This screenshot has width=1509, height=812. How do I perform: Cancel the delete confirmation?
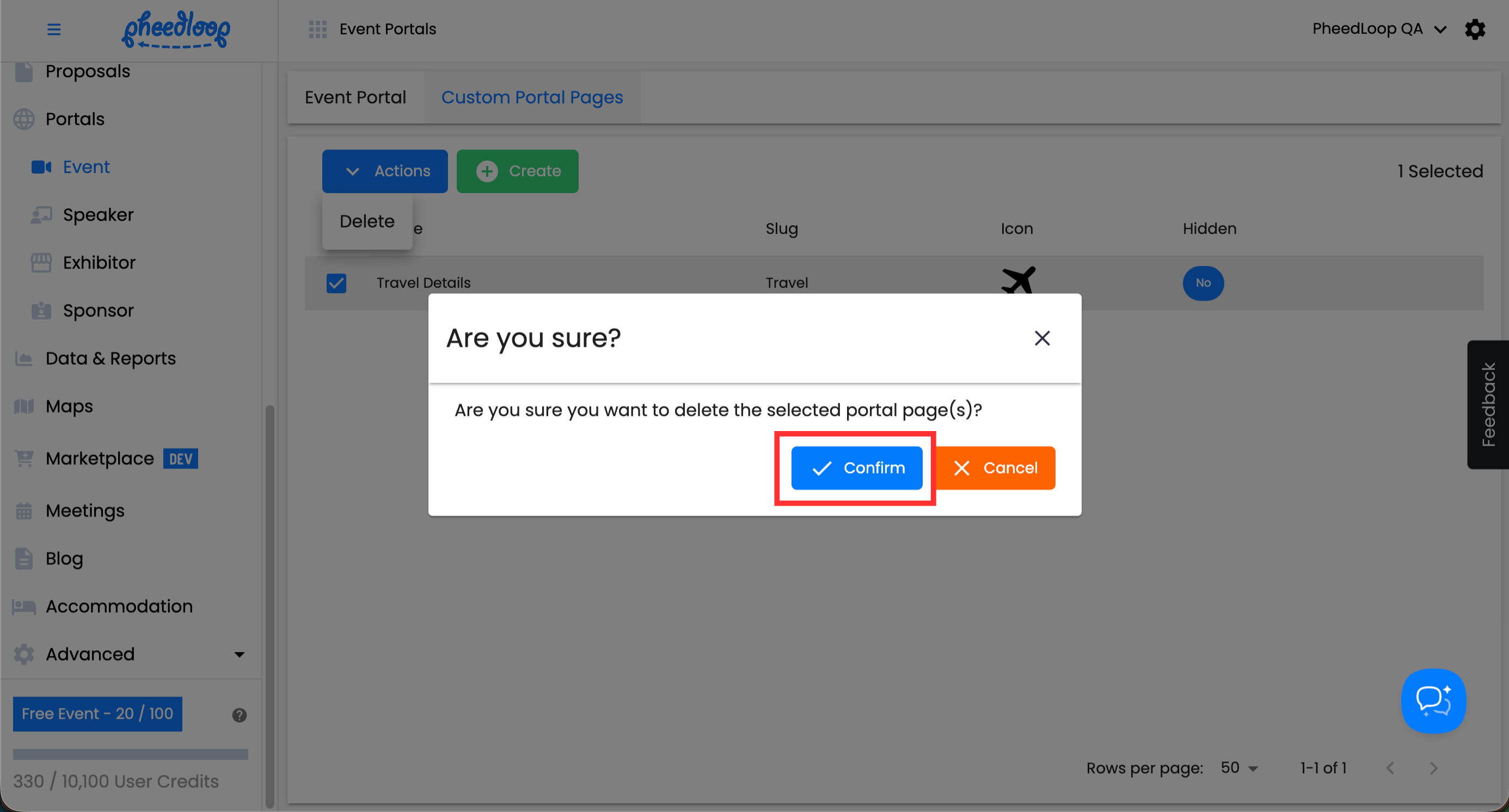[996, 467]
